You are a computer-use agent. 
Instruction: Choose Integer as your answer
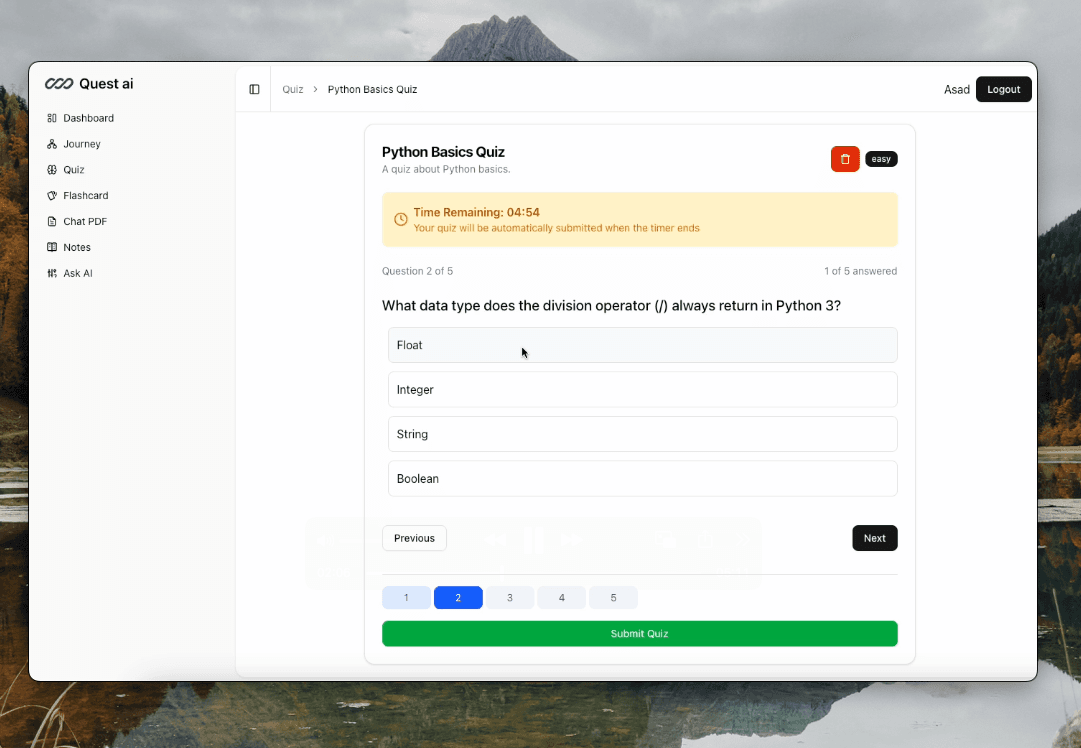pyautogui.click(x=642, y=389)
